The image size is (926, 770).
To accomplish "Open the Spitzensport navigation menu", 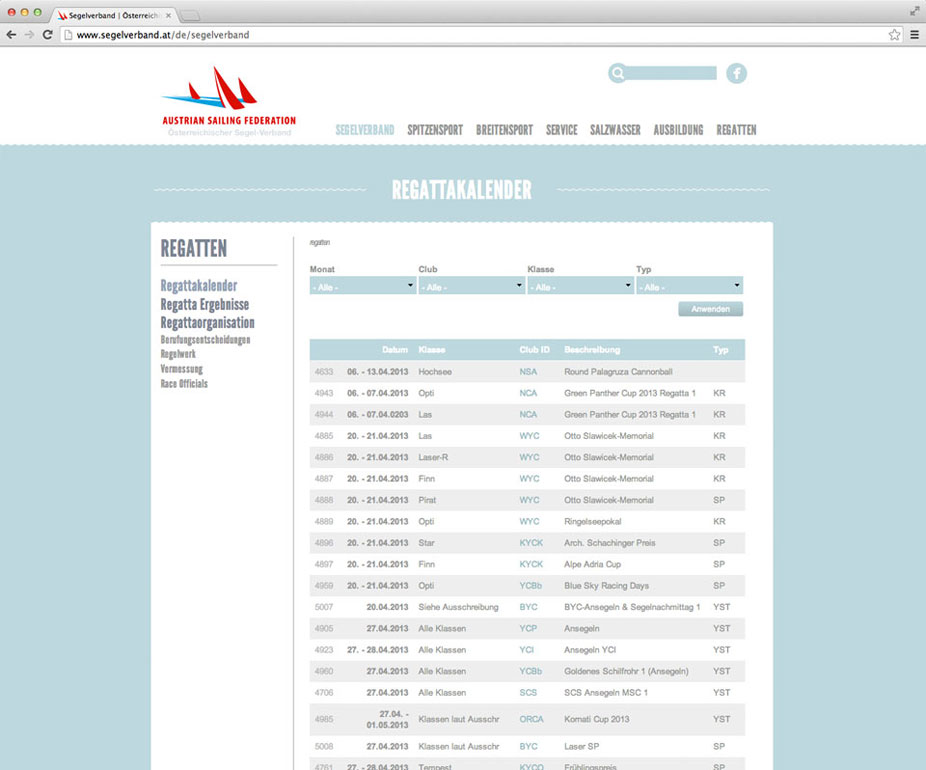I will (x=435, y=130).
